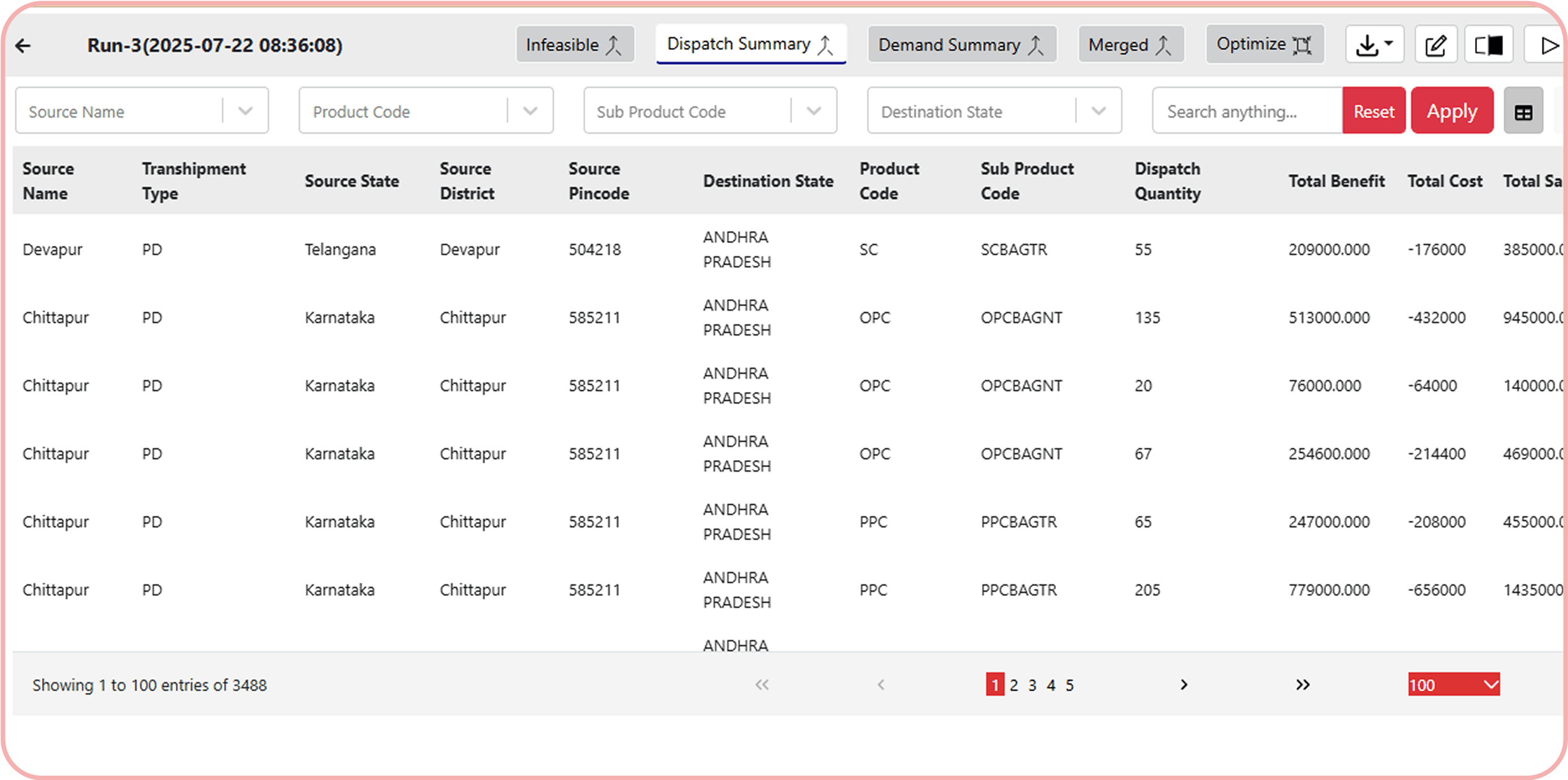
Task: Switch to the Infeasible tab
Action: pyautogui.click(x=574, y=45)
